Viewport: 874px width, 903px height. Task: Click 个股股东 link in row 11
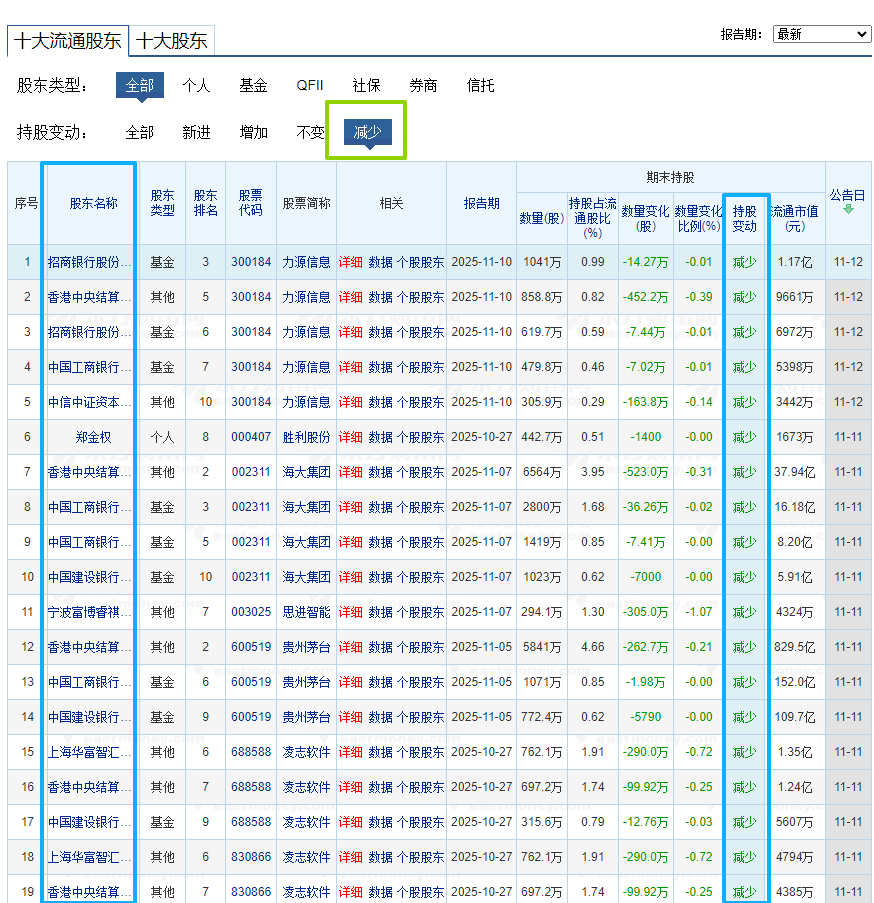[421, 613]
